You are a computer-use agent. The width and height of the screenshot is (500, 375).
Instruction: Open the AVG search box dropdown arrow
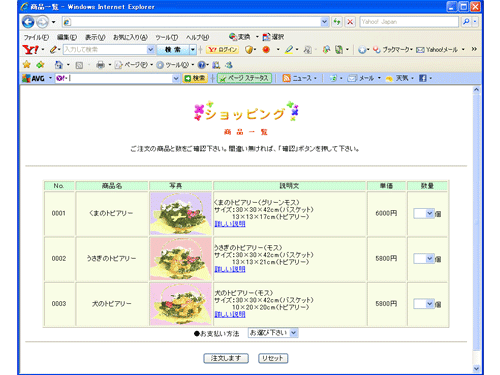[x=176, y=78]
